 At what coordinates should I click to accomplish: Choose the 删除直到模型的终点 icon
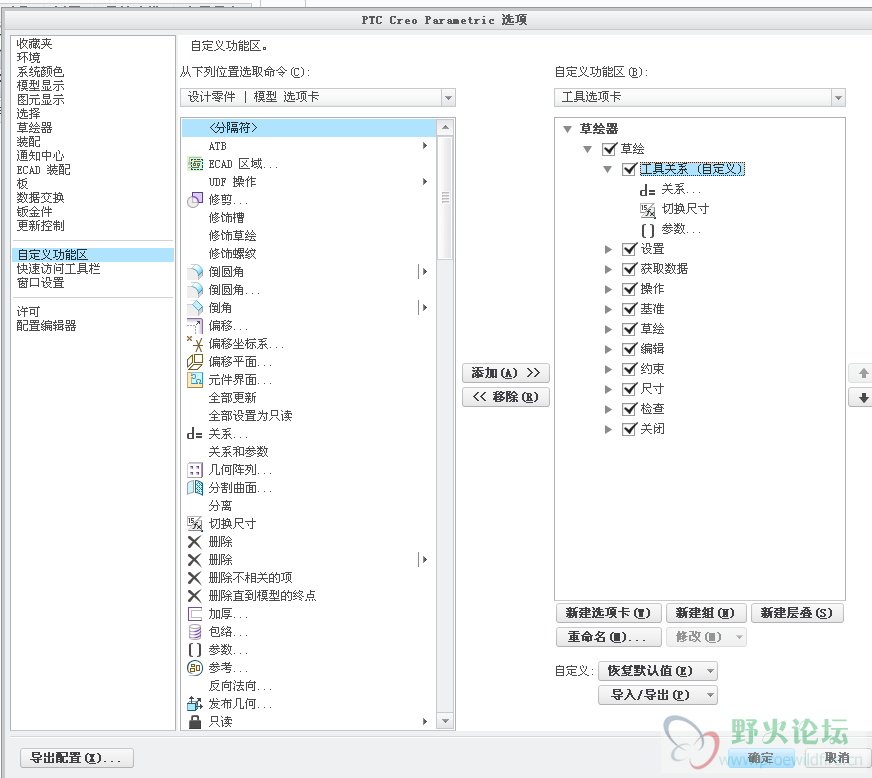[195, 596]
